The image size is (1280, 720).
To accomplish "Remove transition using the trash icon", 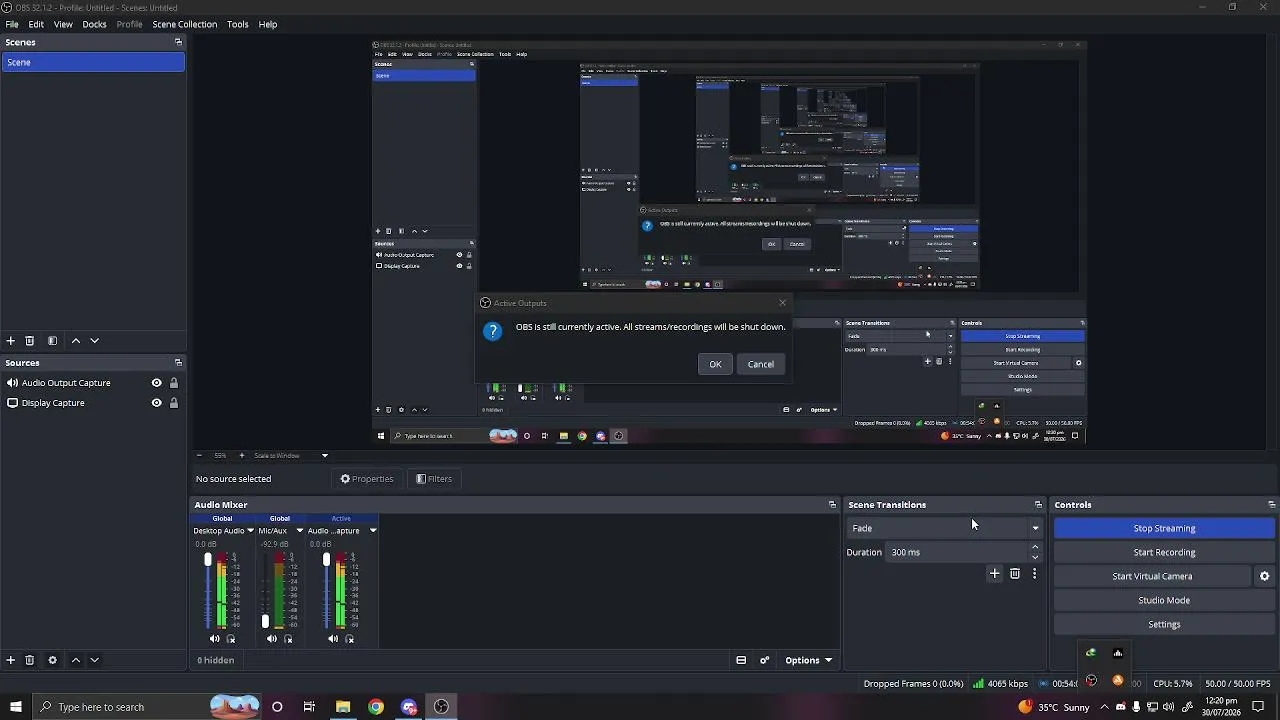I will (x=1015, y=574).
